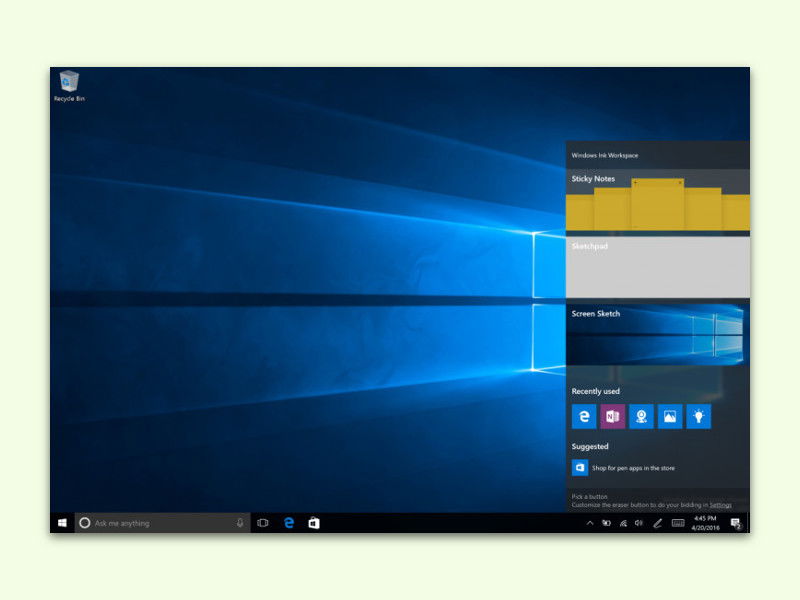Launch Edge from Recently used
Screen dimensions: 800x600
tap(584, 416)
